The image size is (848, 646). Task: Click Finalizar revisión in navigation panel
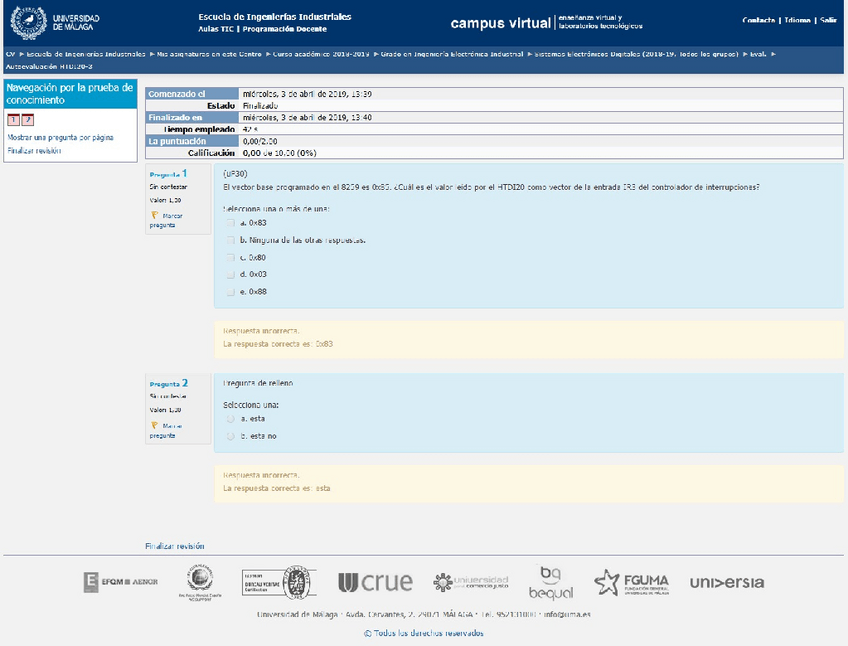pyautogui.click(x=34, y=151)
